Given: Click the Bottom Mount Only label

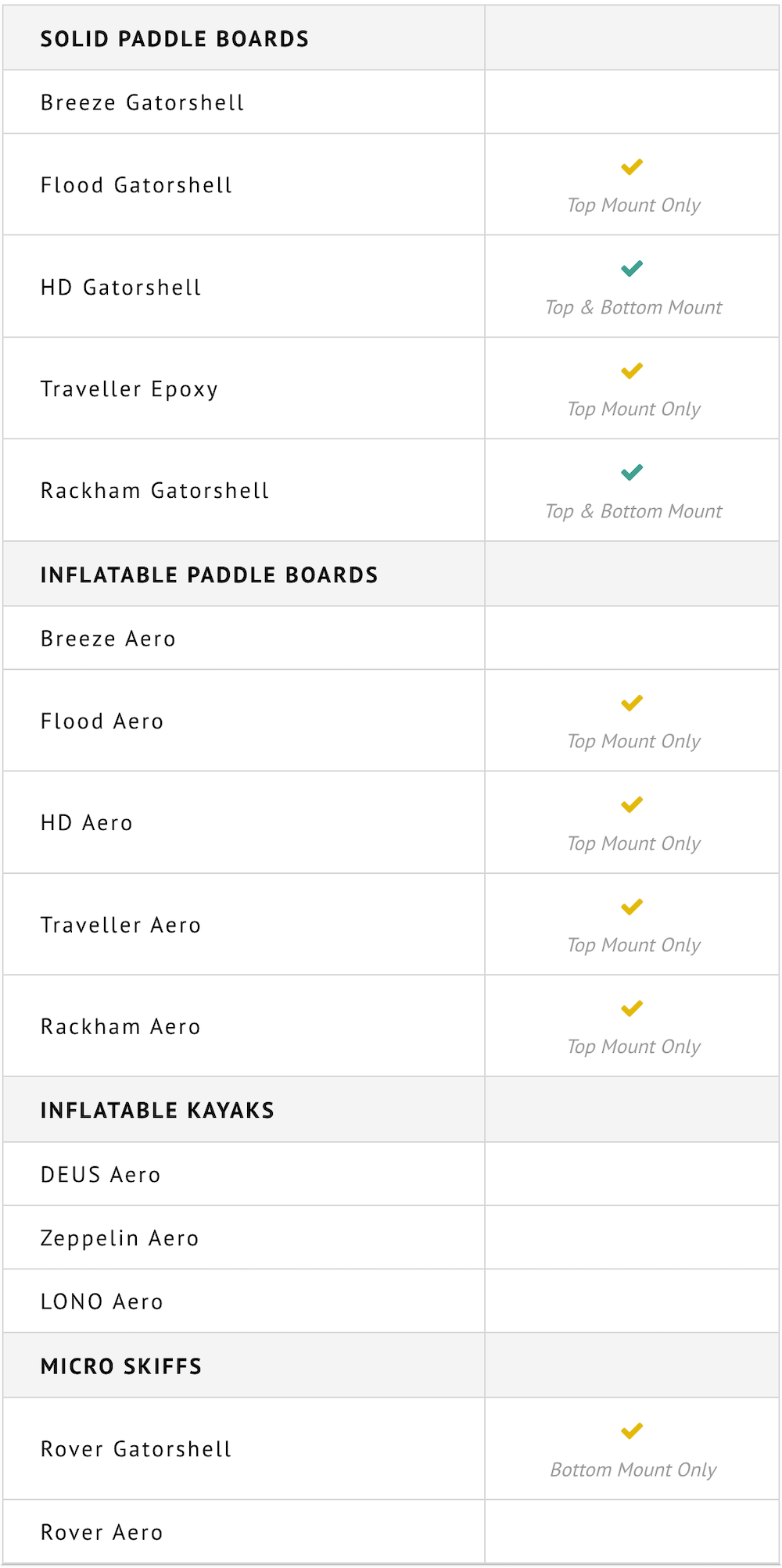Looking at the screenshot, I should click(633, 1470).
